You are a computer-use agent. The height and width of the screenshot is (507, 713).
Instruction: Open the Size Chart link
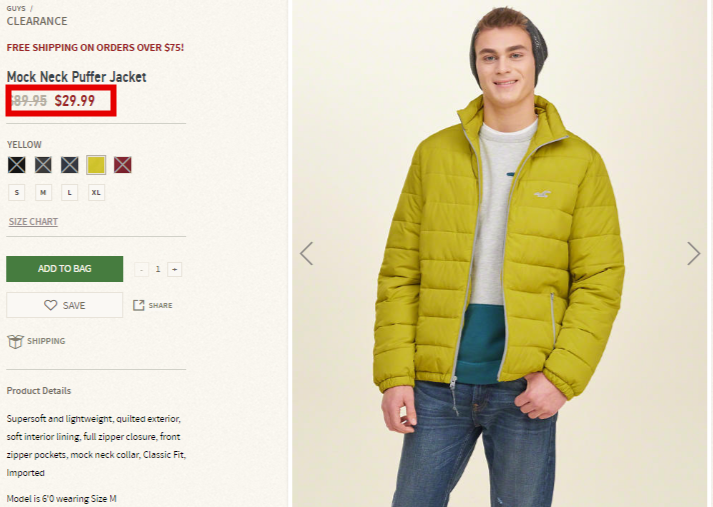(33, 221)
